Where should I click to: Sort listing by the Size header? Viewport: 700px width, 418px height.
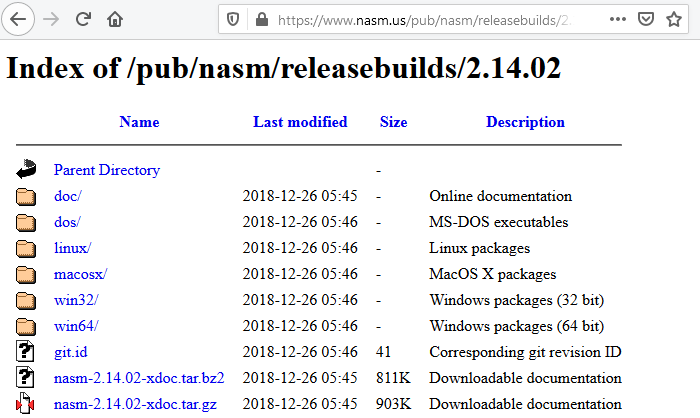(x=393, y=122)
